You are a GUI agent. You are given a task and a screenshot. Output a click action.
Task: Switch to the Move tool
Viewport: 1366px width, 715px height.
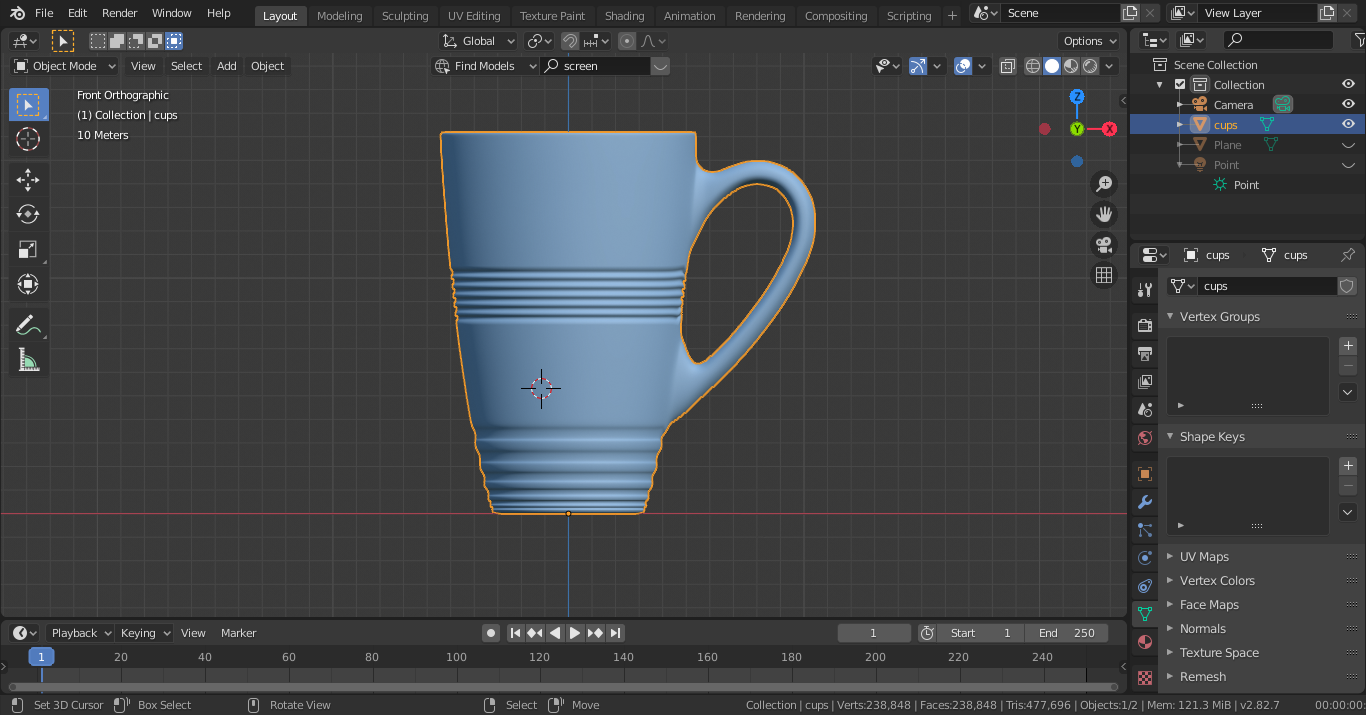[28, 179]
